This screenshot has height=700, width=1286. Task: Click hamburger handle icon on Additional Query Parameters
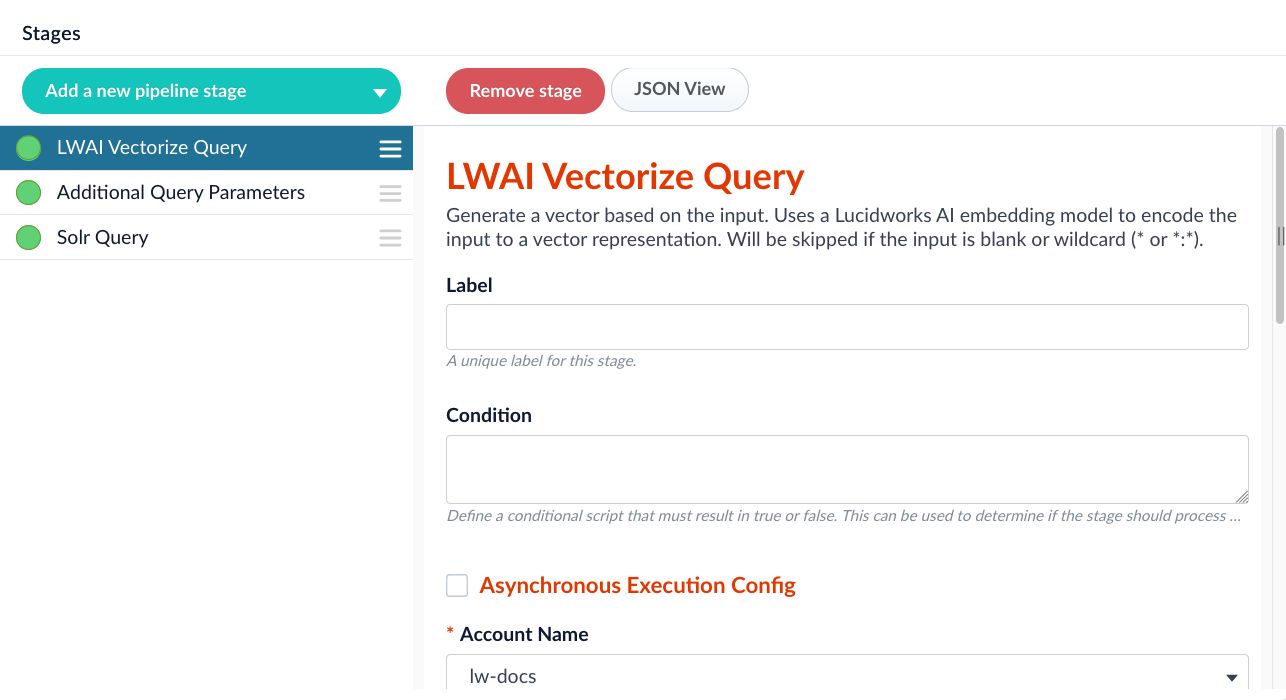[390, 194]
